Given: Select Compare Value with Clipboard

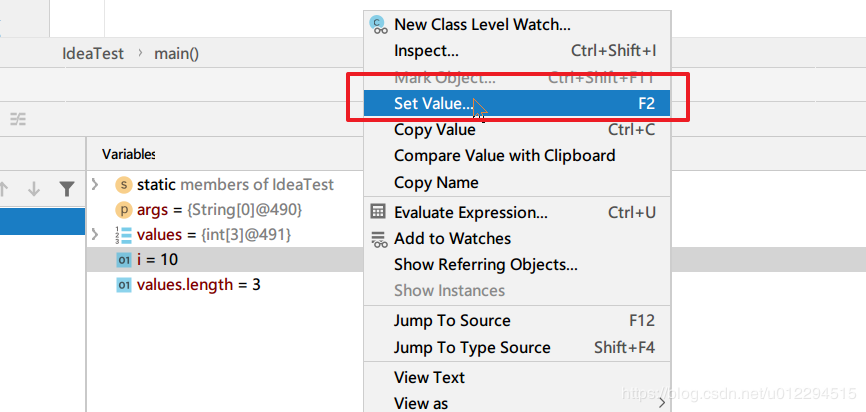Looking at the screenshot, I should [x=504, y=156].
